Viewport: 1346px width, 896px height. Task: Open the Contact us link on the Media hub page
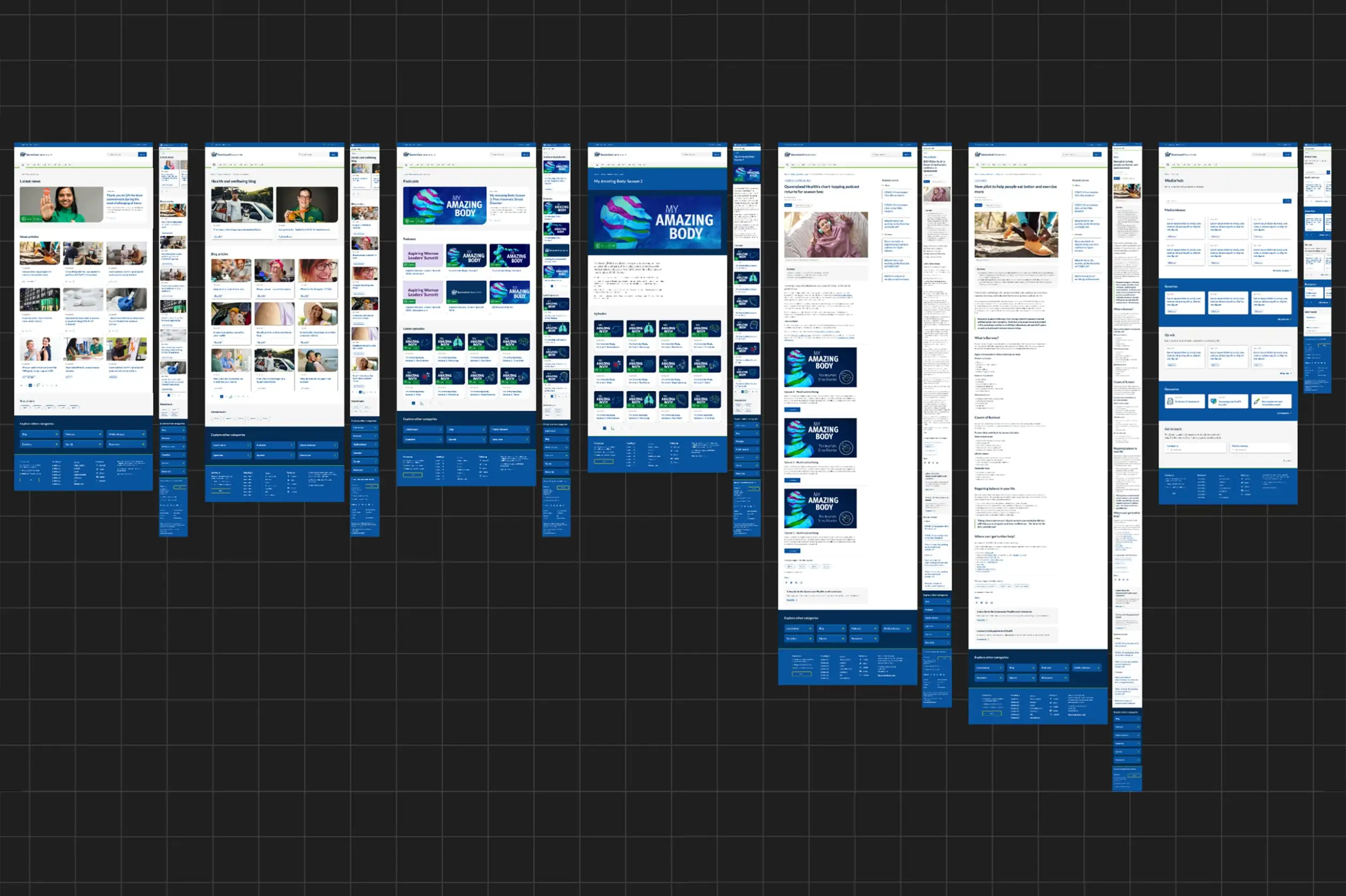coord(1174,446)
